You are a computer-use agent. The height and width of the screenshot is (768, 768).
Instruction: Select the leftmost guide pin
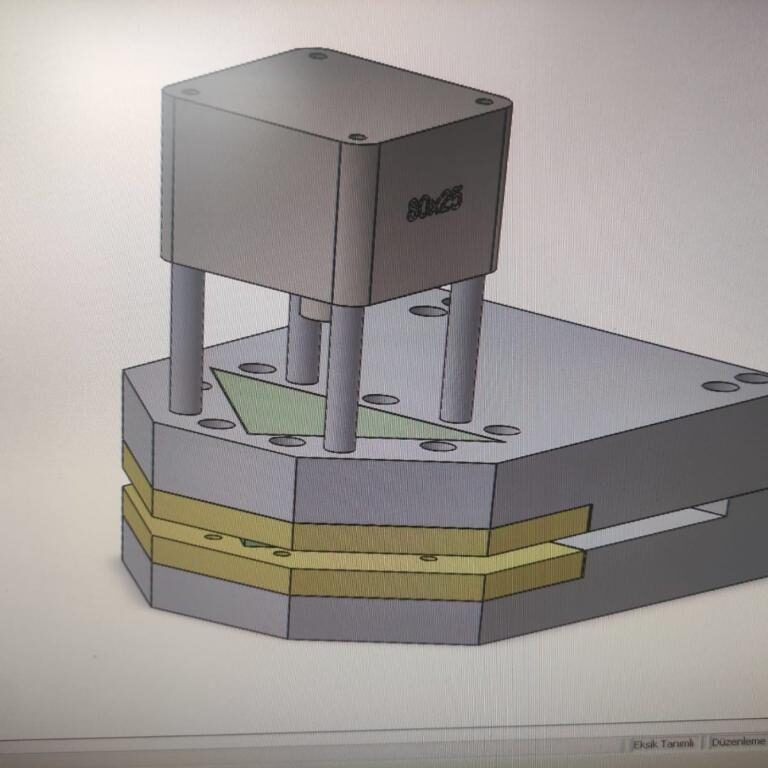pos(187,340)
